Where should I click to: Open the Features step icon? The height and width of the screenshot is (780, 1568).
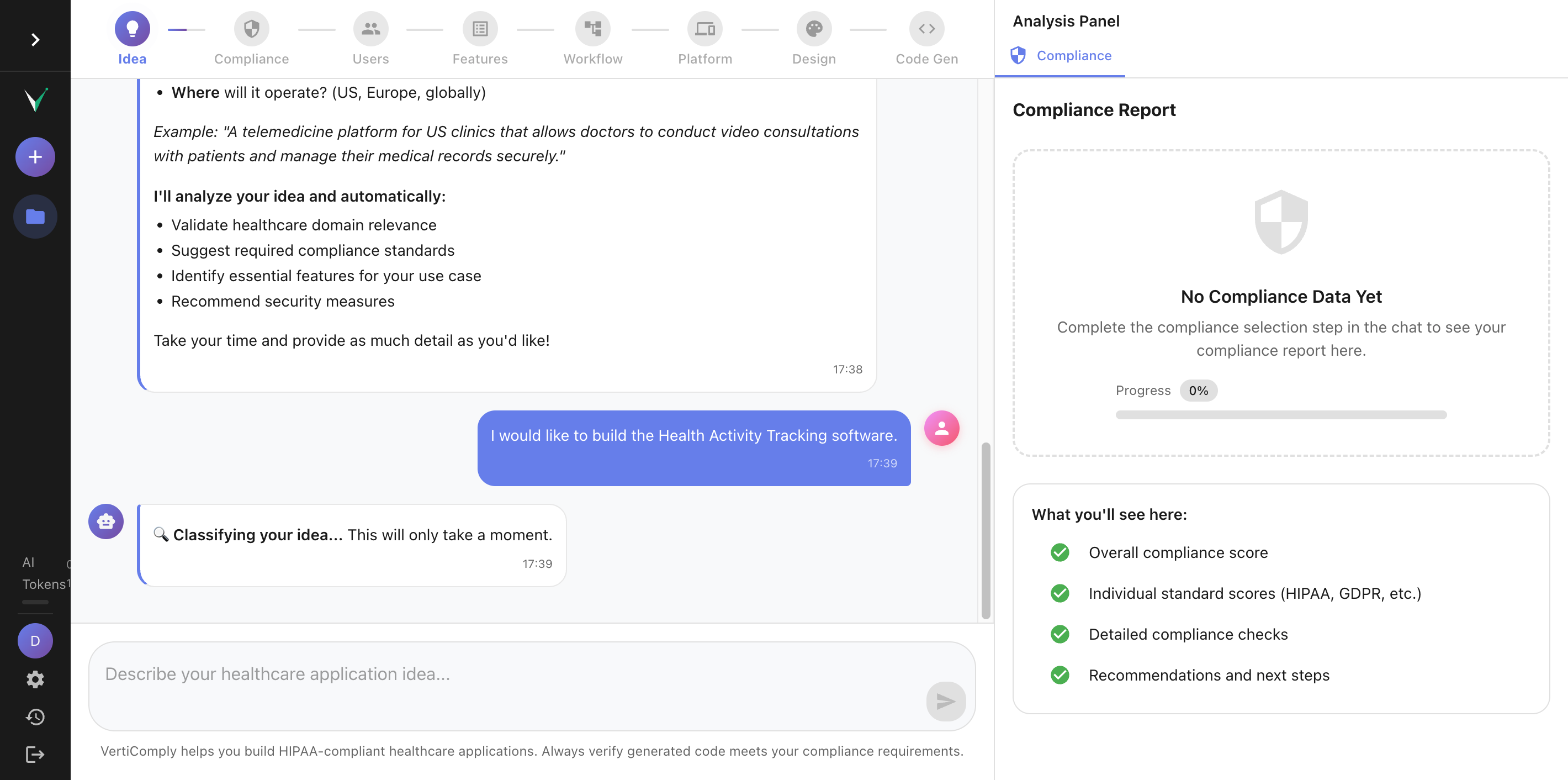pyautogui.click(x=480, y=28)
